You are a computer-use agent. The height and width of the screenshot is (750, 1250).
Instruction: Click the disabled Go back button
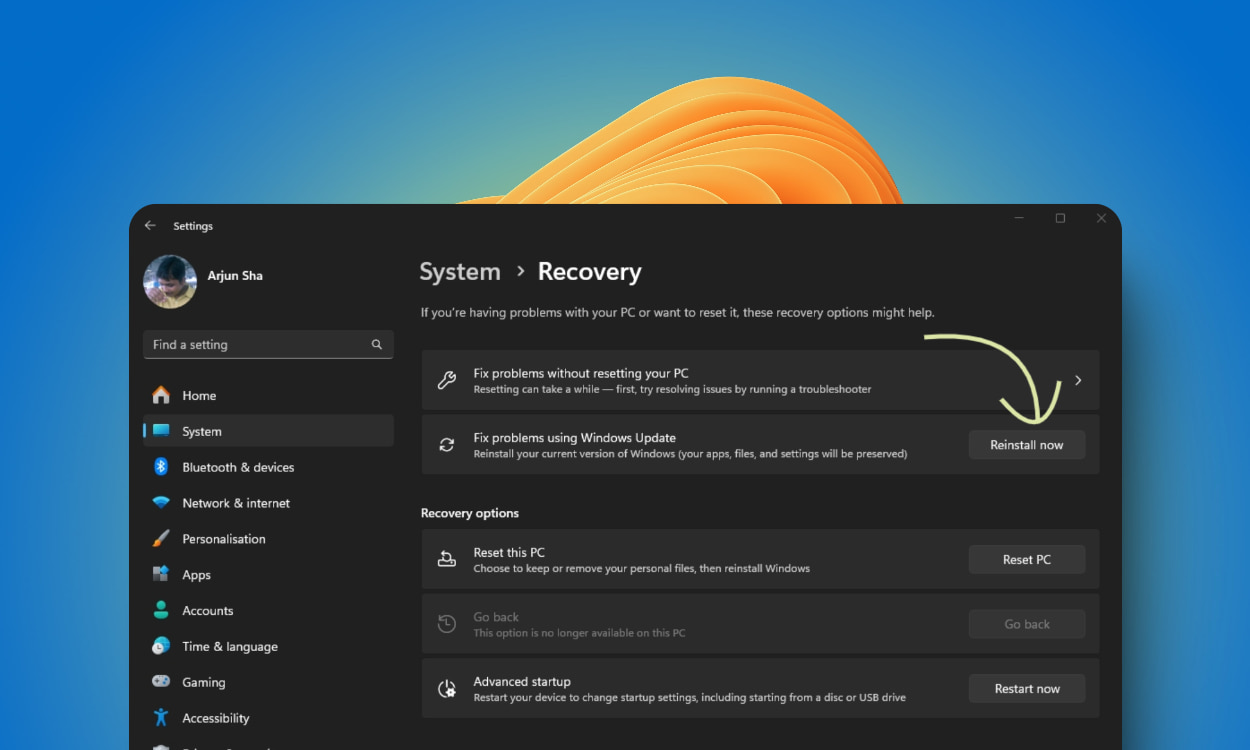tap(1027, 624)
